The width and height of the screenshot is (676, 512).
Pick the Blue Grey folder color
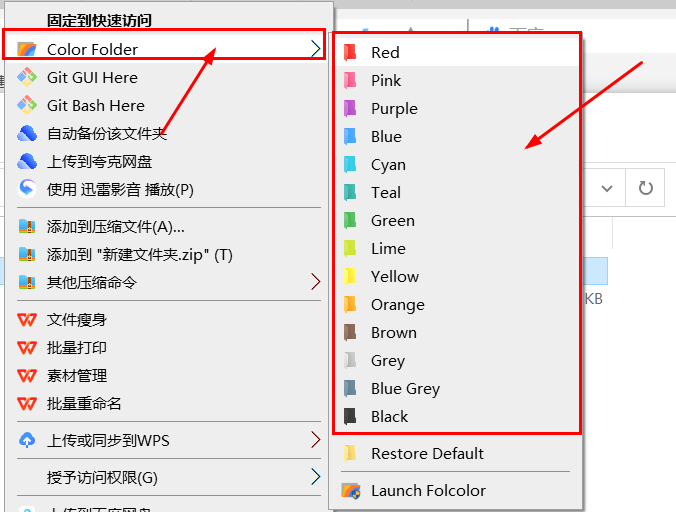(405, 388)
